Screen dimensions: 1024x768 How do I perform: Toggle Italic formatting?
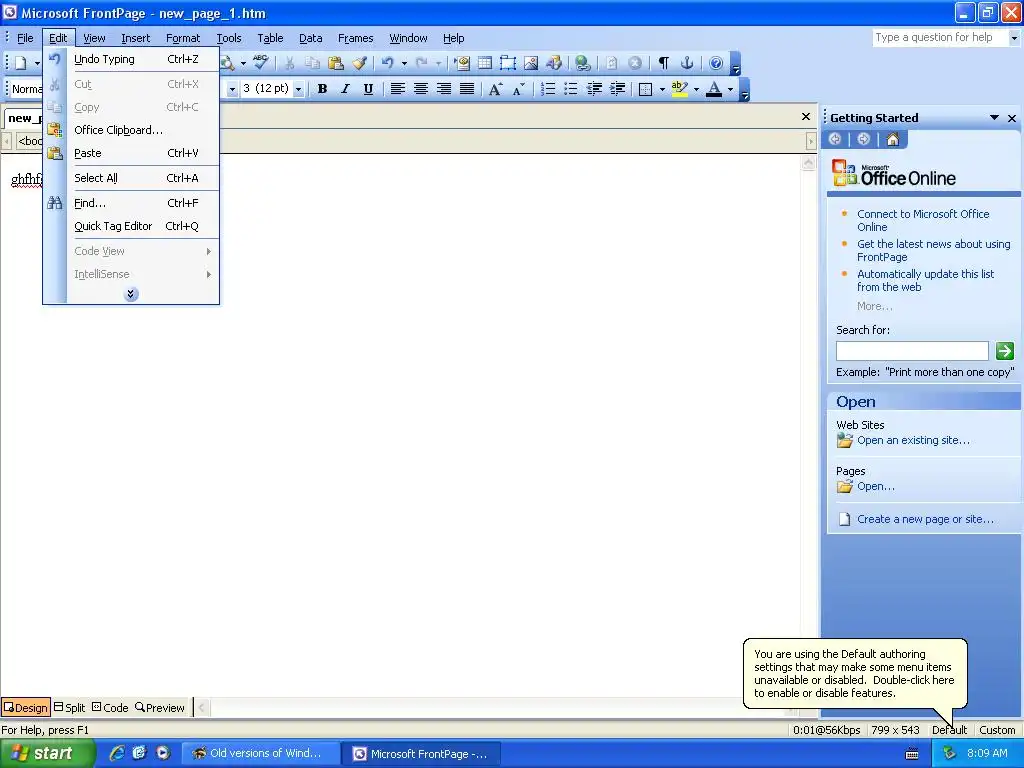[345, 89]
